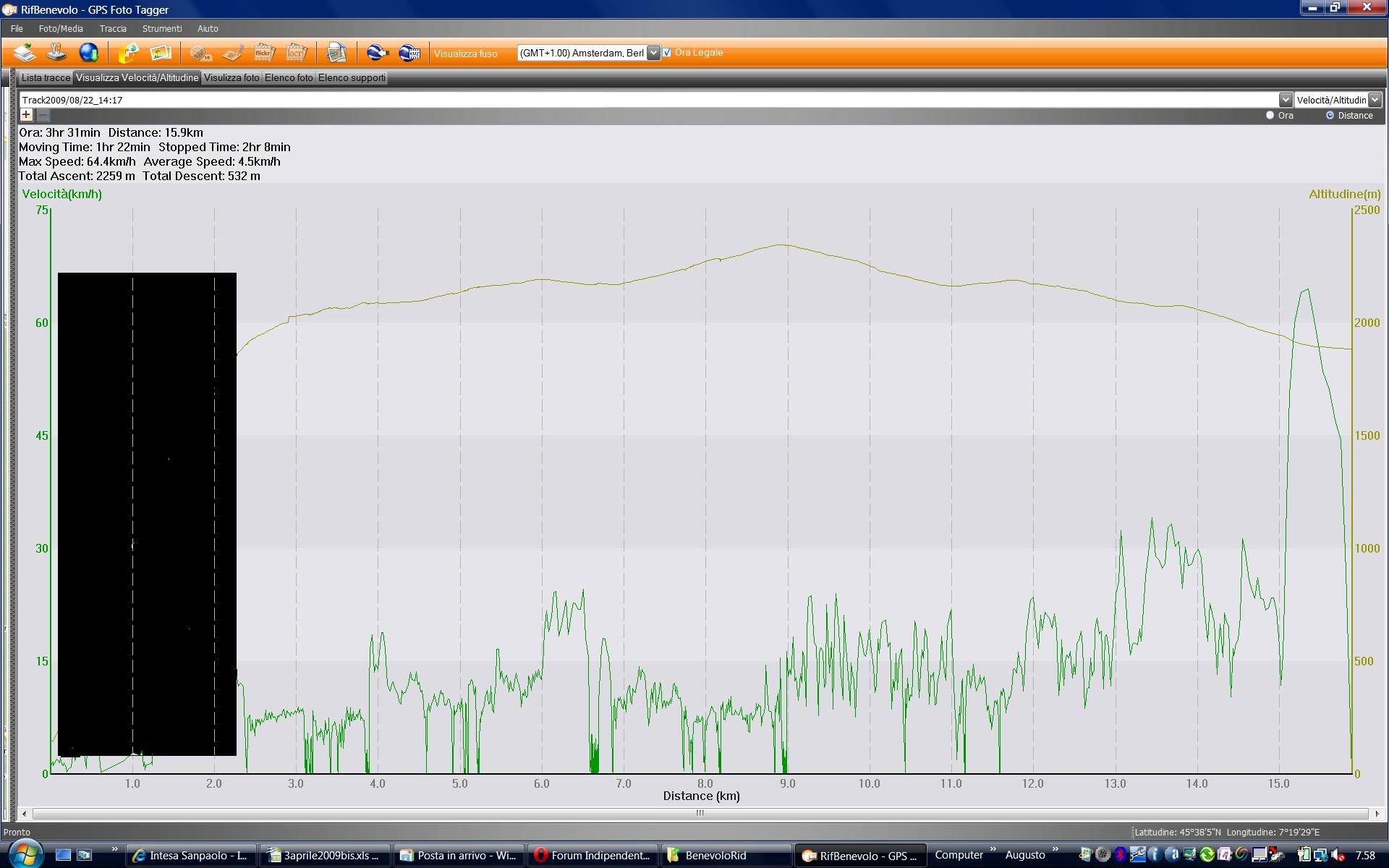Open the Aiuto menu
The image size is (1389, 868).
(x=208, y=29)
